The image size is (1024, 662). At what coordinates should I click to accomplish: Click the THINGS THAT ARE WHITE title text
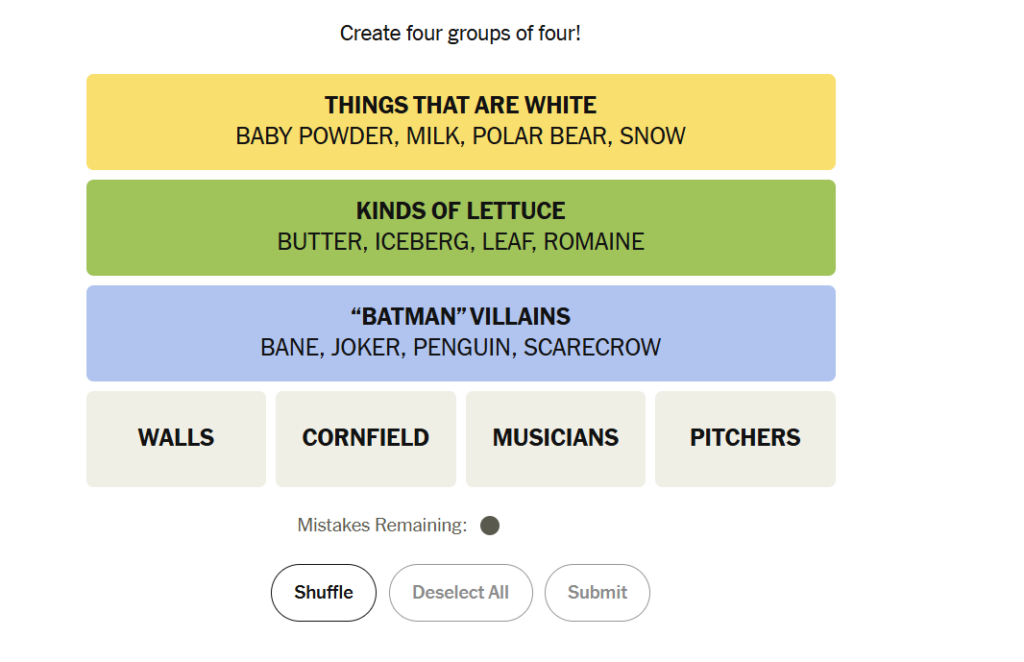(460, 105)
